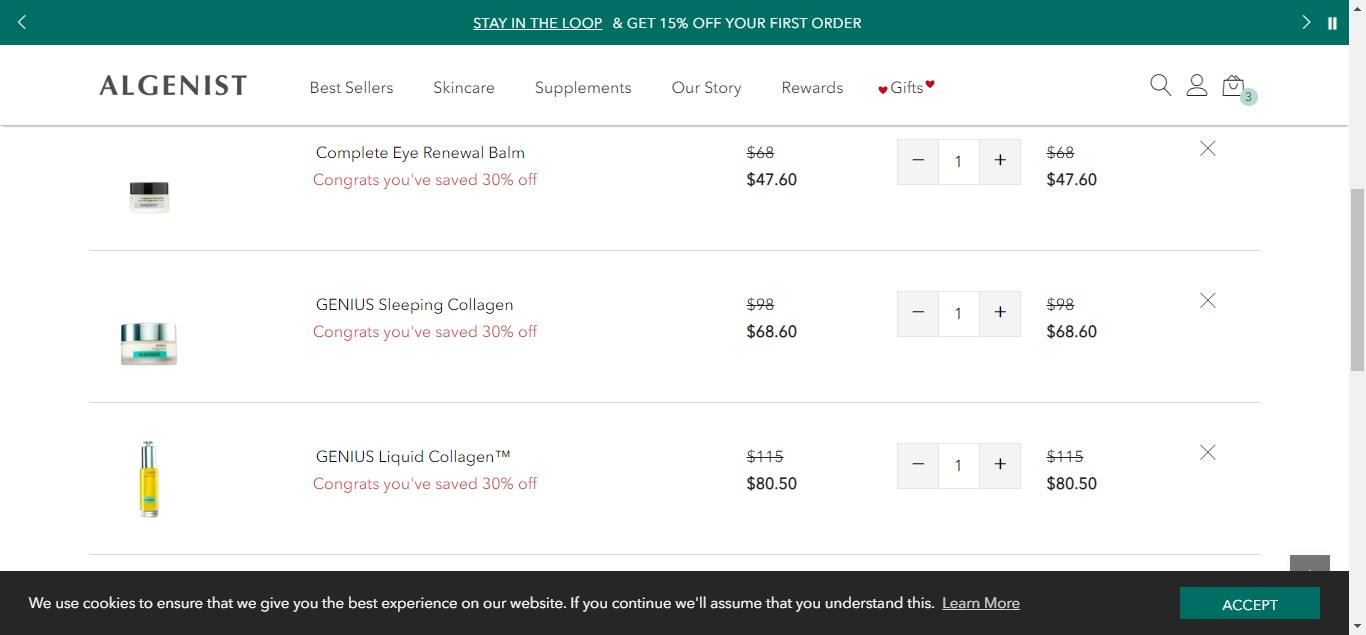Follow the STAY IN THE LOOP link

pos(537,23)
